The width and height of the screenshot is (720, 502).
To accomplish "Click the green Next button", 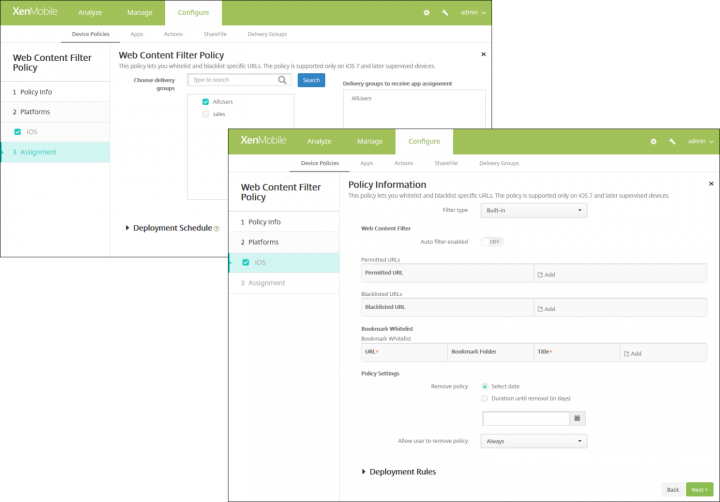I will (698, 489).
